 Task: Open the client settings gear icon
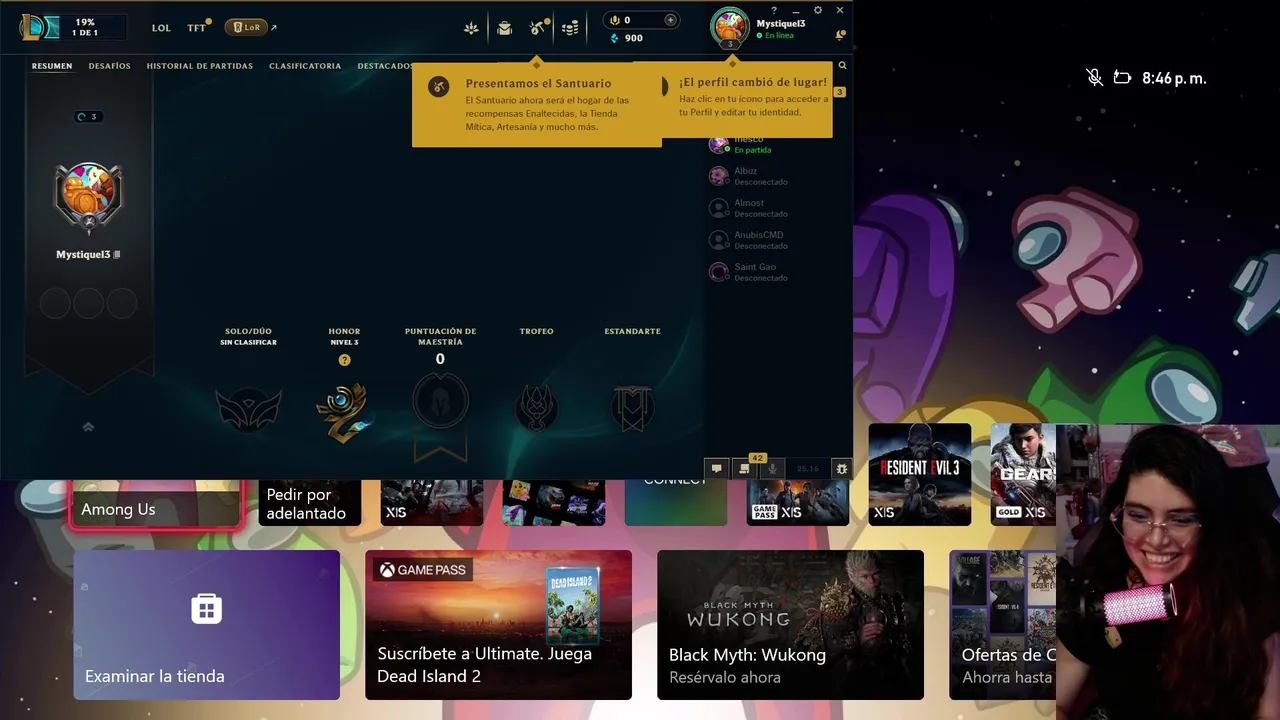tap(817, 10)
